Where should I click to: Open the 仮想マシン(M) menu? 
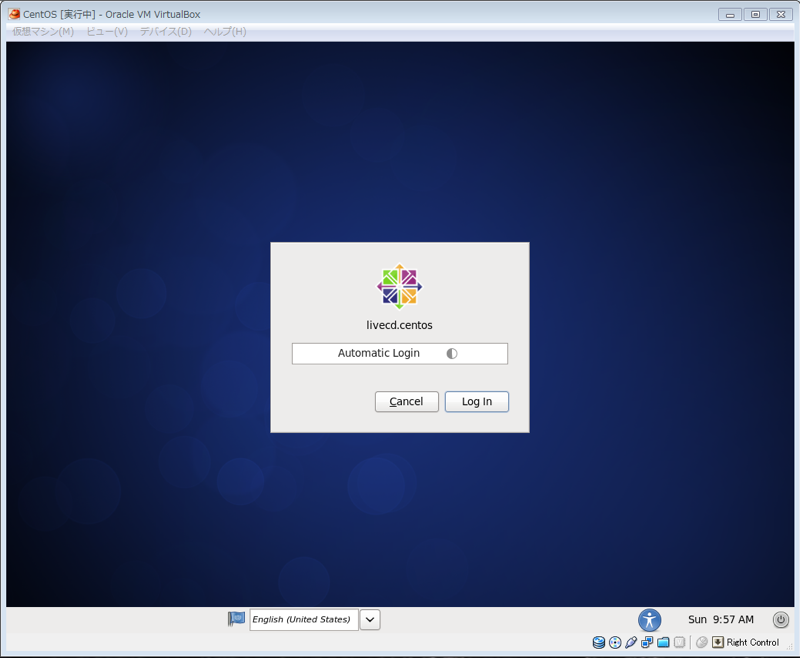click(x=43, y=32)
